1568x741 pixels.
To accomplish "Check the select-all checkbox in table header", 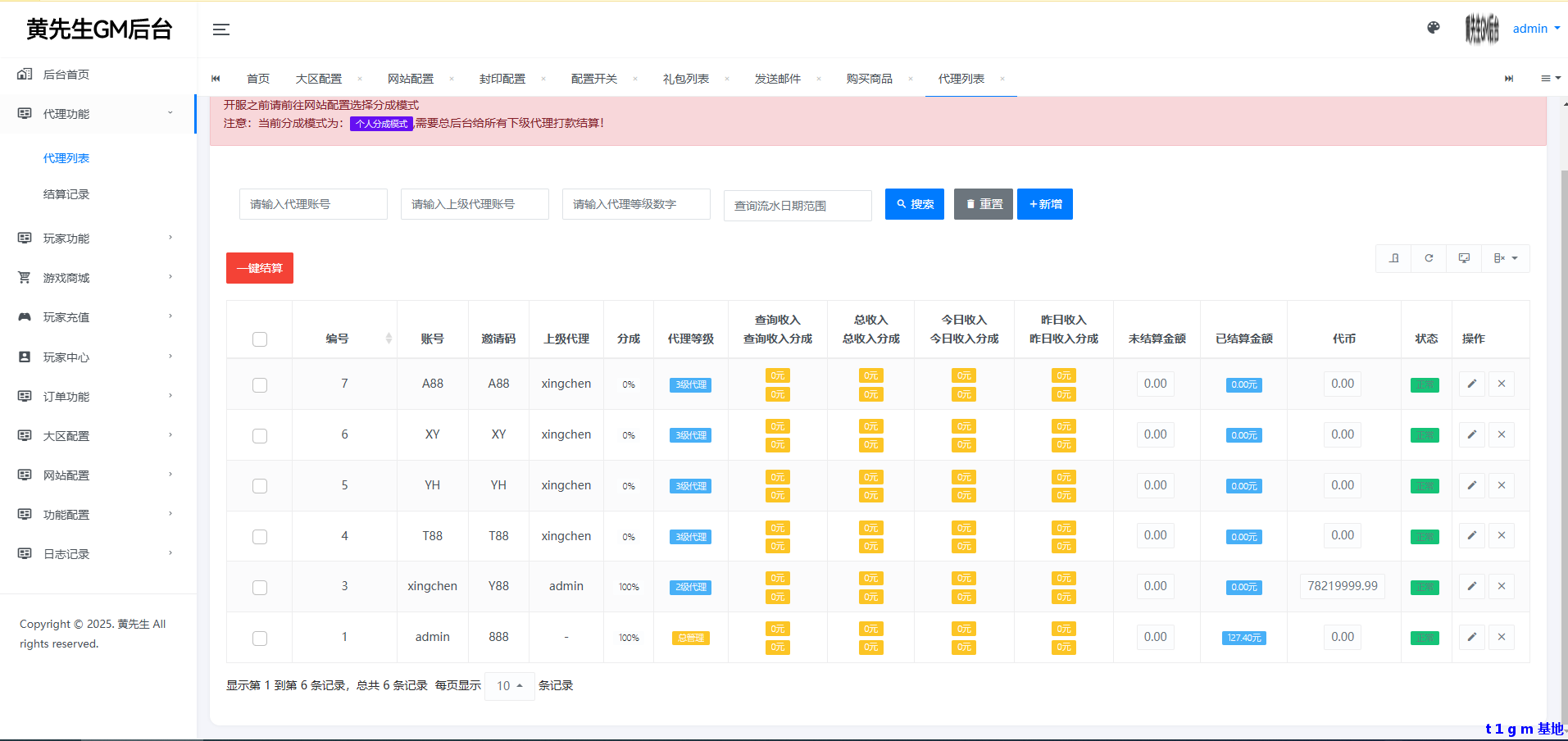I will [x=259, y=339].
